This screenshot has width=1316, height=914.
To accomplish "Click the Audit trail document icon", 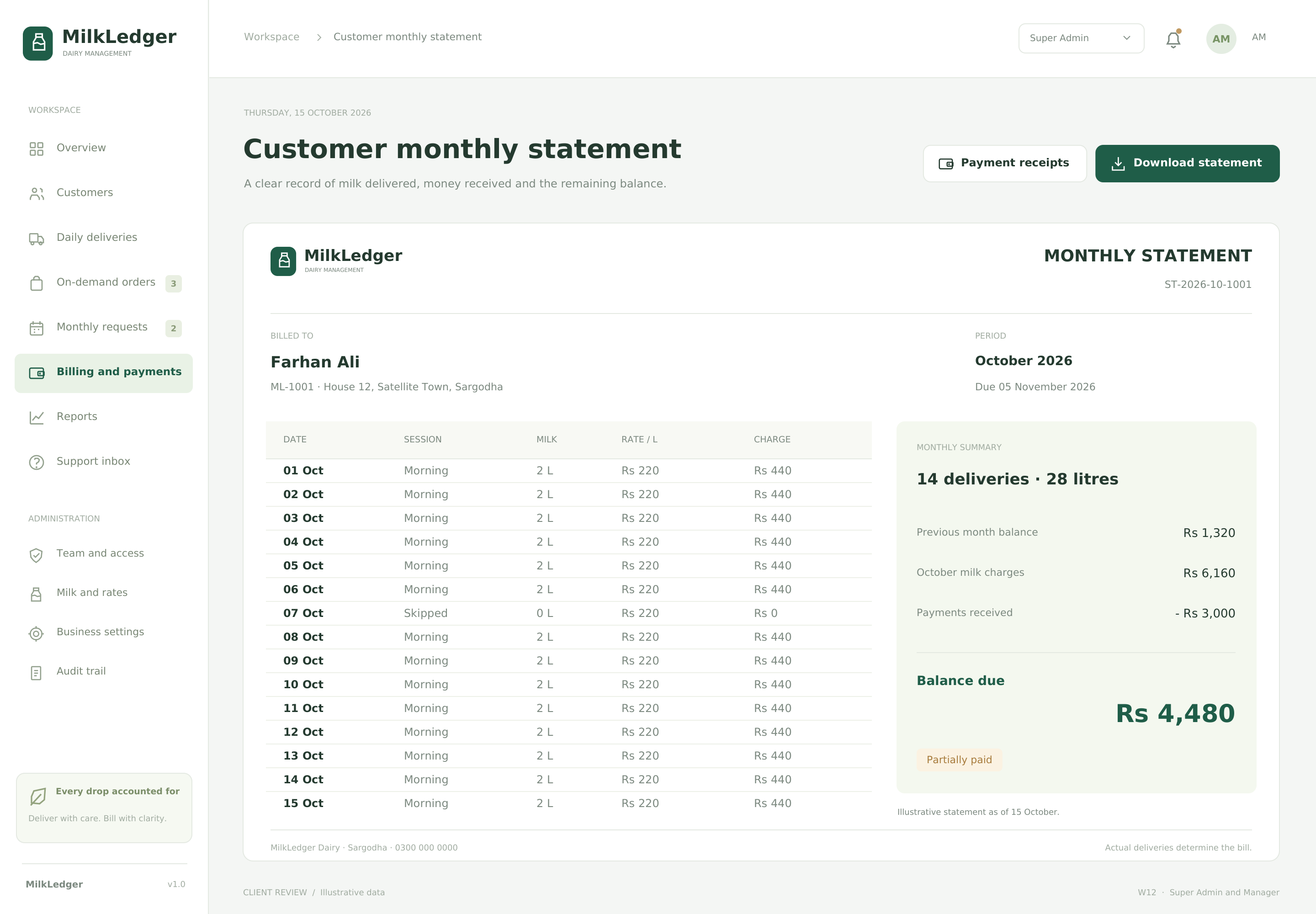I will click(36, 672).
